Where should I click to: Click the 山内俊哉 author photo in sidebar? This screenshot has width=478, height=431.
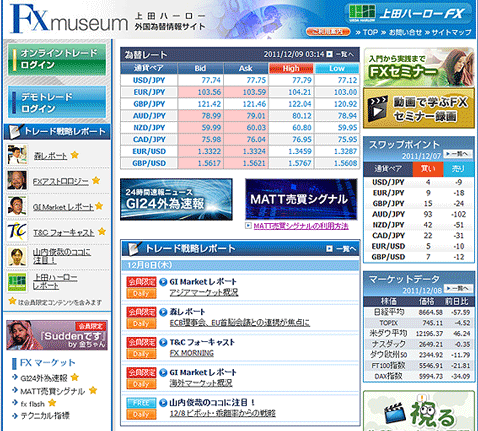coord(17,257)
